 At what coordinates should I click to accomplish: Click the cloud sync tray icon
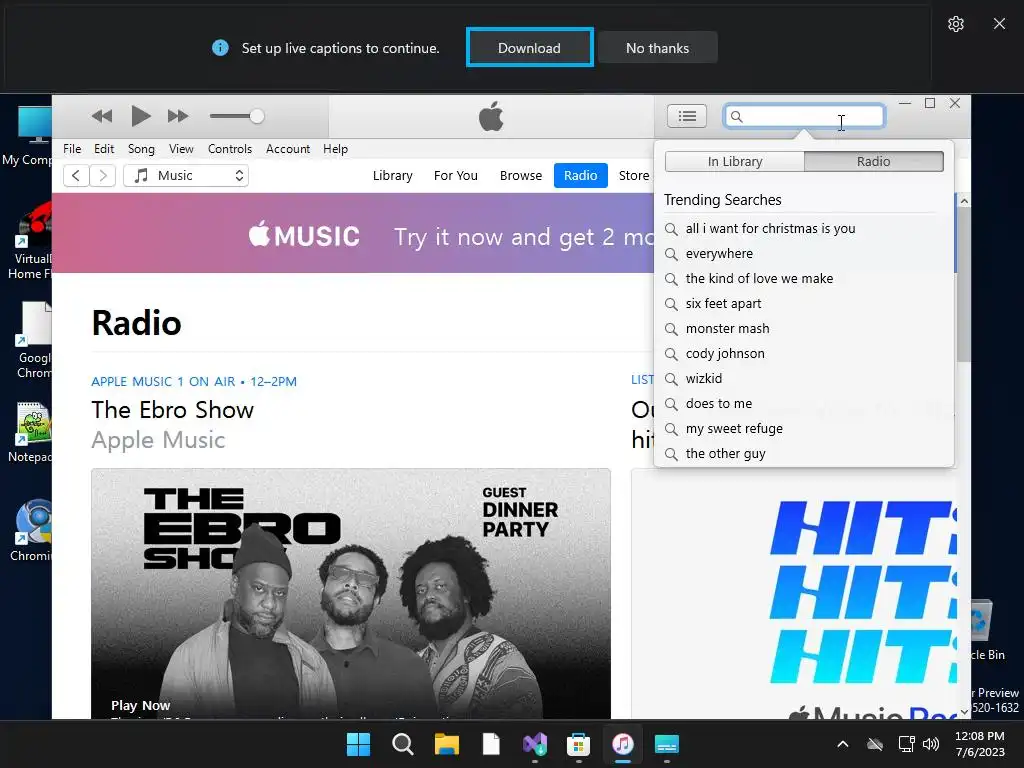[875, 744]
